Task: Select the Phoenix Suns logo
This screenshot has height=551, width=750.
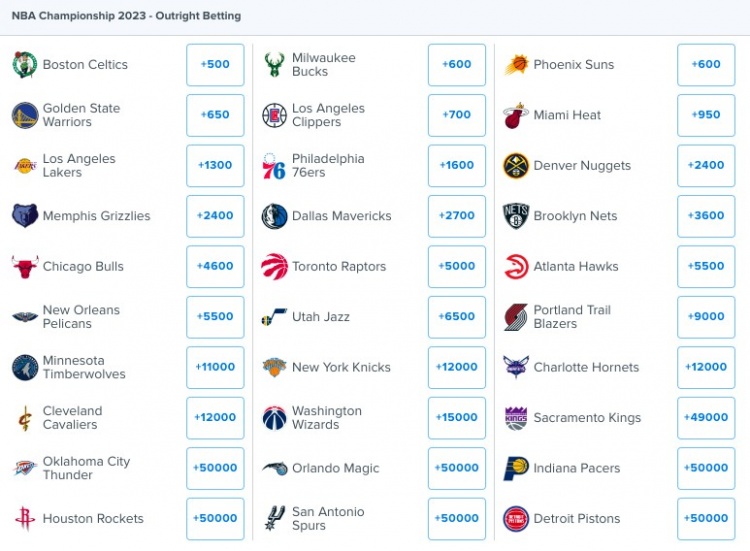Action: [516, 65]
